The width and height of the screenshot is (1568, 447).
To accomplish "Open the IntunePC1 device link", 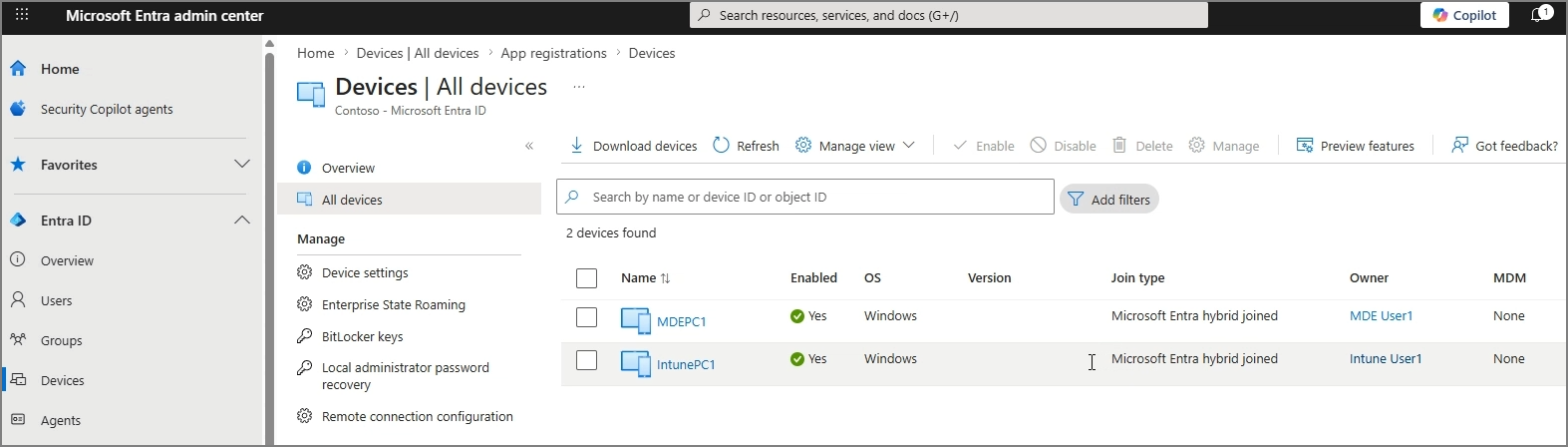I will click(686, 364).
